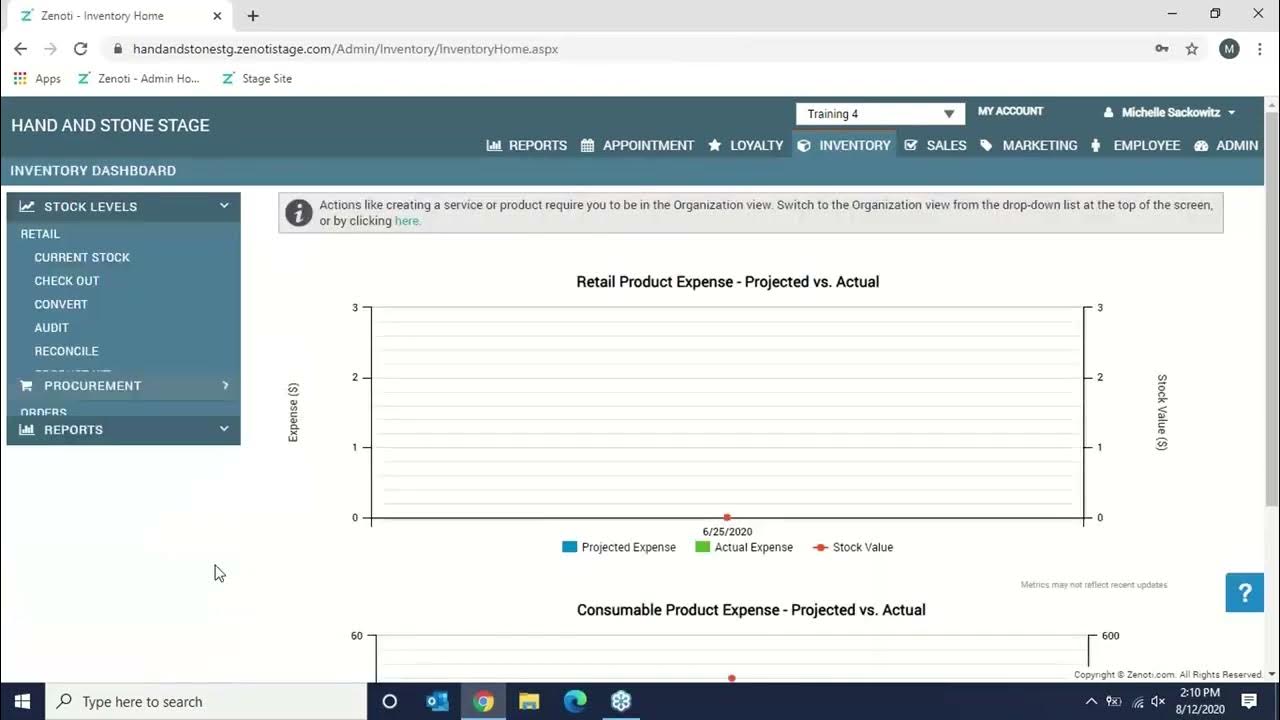1280x720 pixels.
Task: Click the Windows Start button
Action: [x=22, y=701]
